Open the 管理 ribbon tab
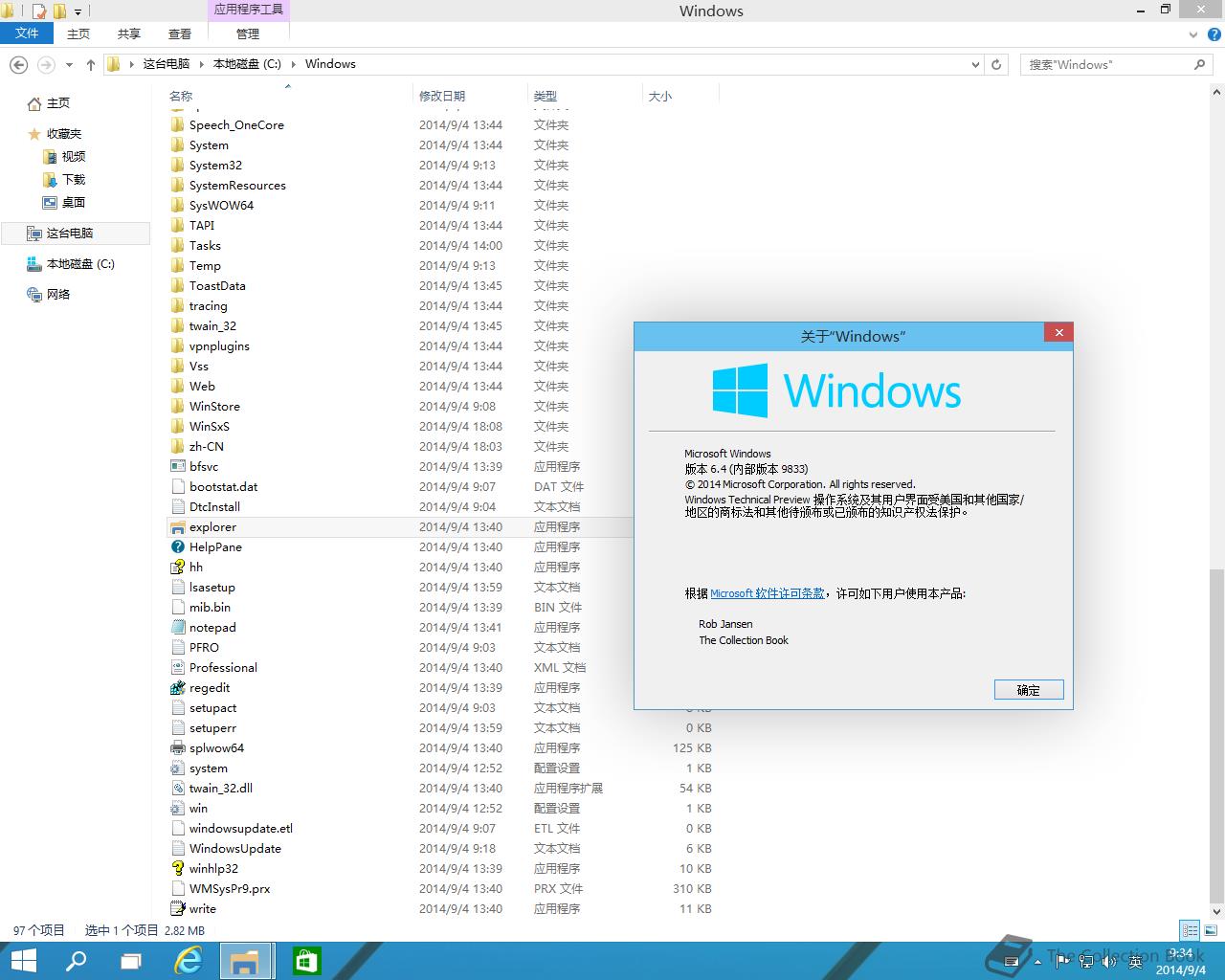 [x=248, y=33]
